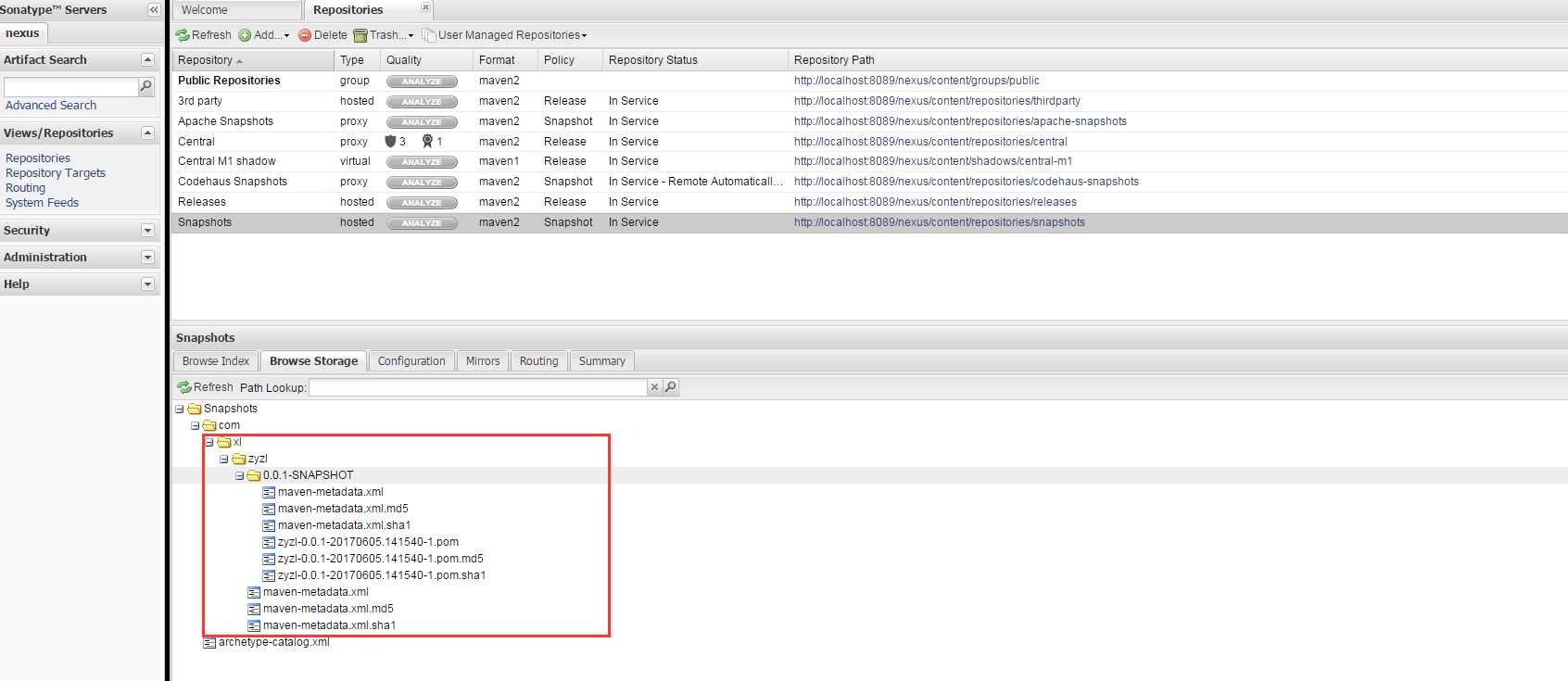Focus the Artifact Search input field

71,86
